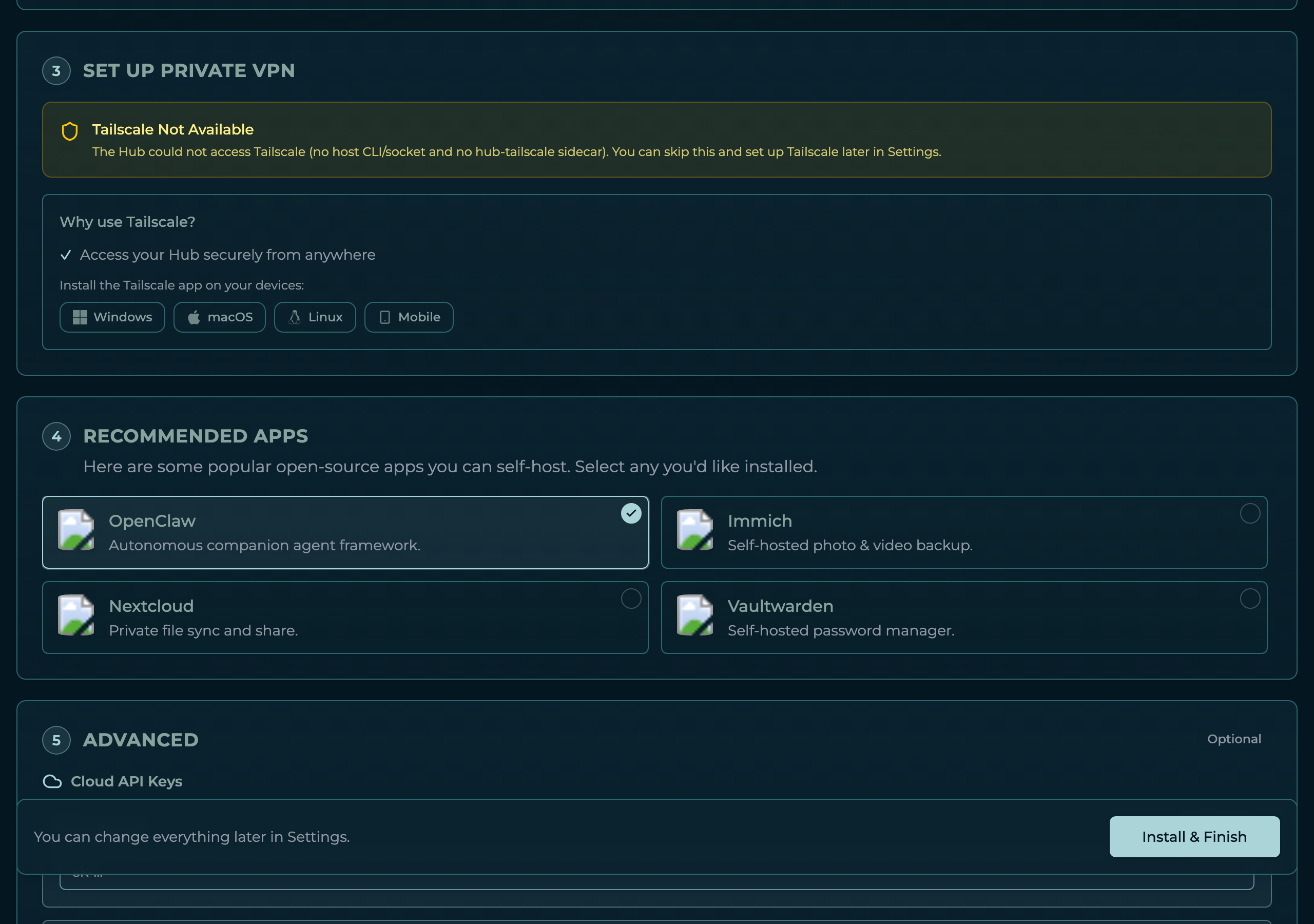Click the OpenClaw app name text
The width and height of the screenshot is (1314, 924).
point(152,521)
